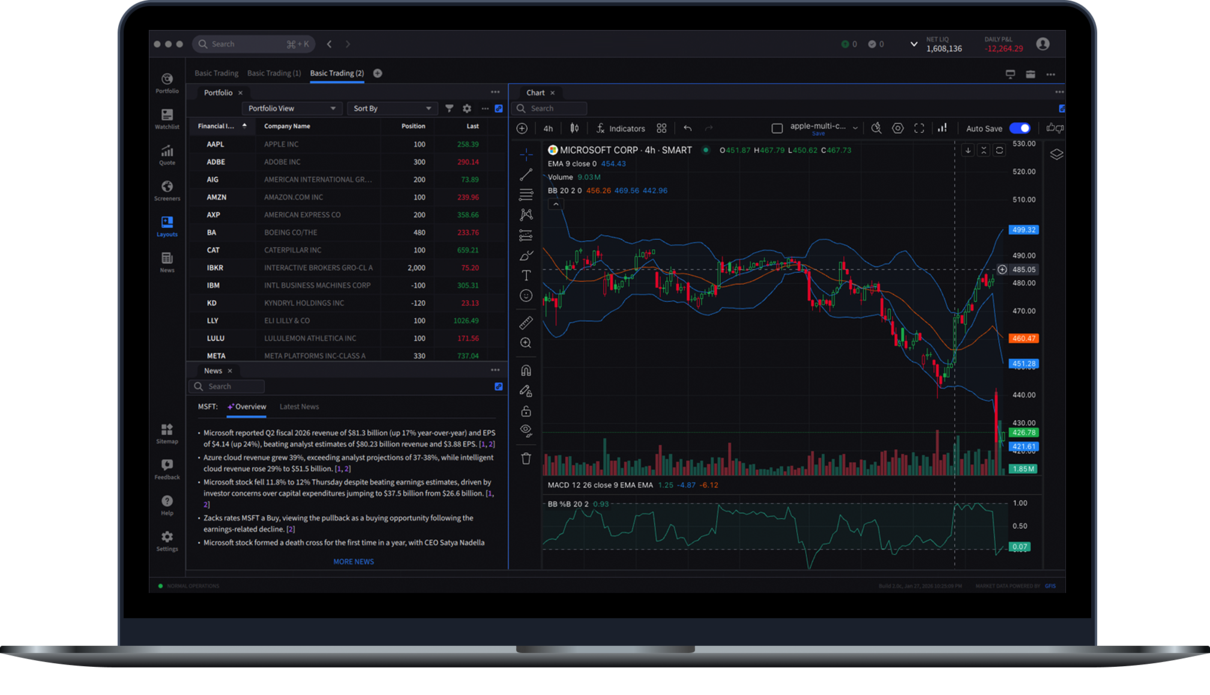Click the chart fullscreen icon
This screenshot has width=1210, height=695.
click(919, 128)
